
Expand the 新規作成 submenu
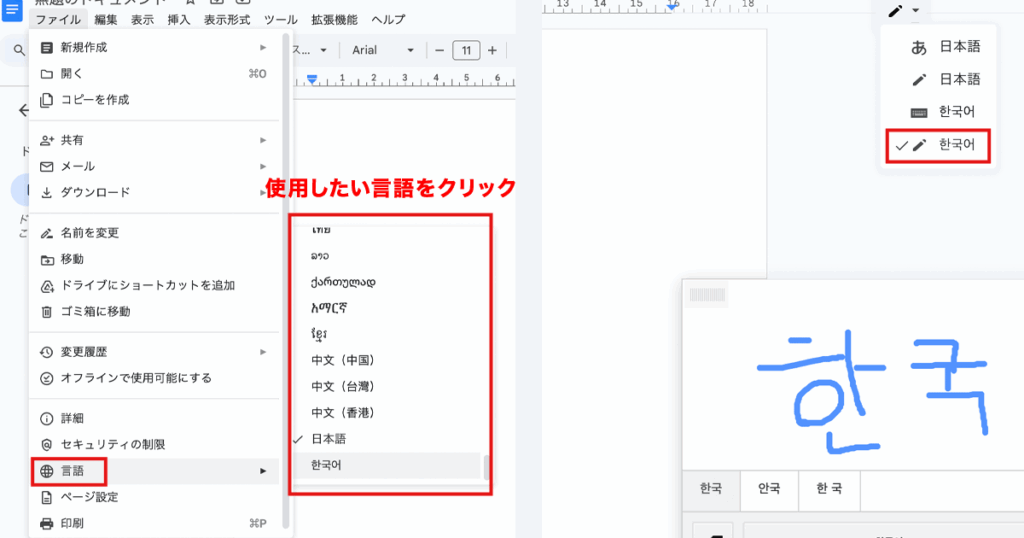click(155, 48)
